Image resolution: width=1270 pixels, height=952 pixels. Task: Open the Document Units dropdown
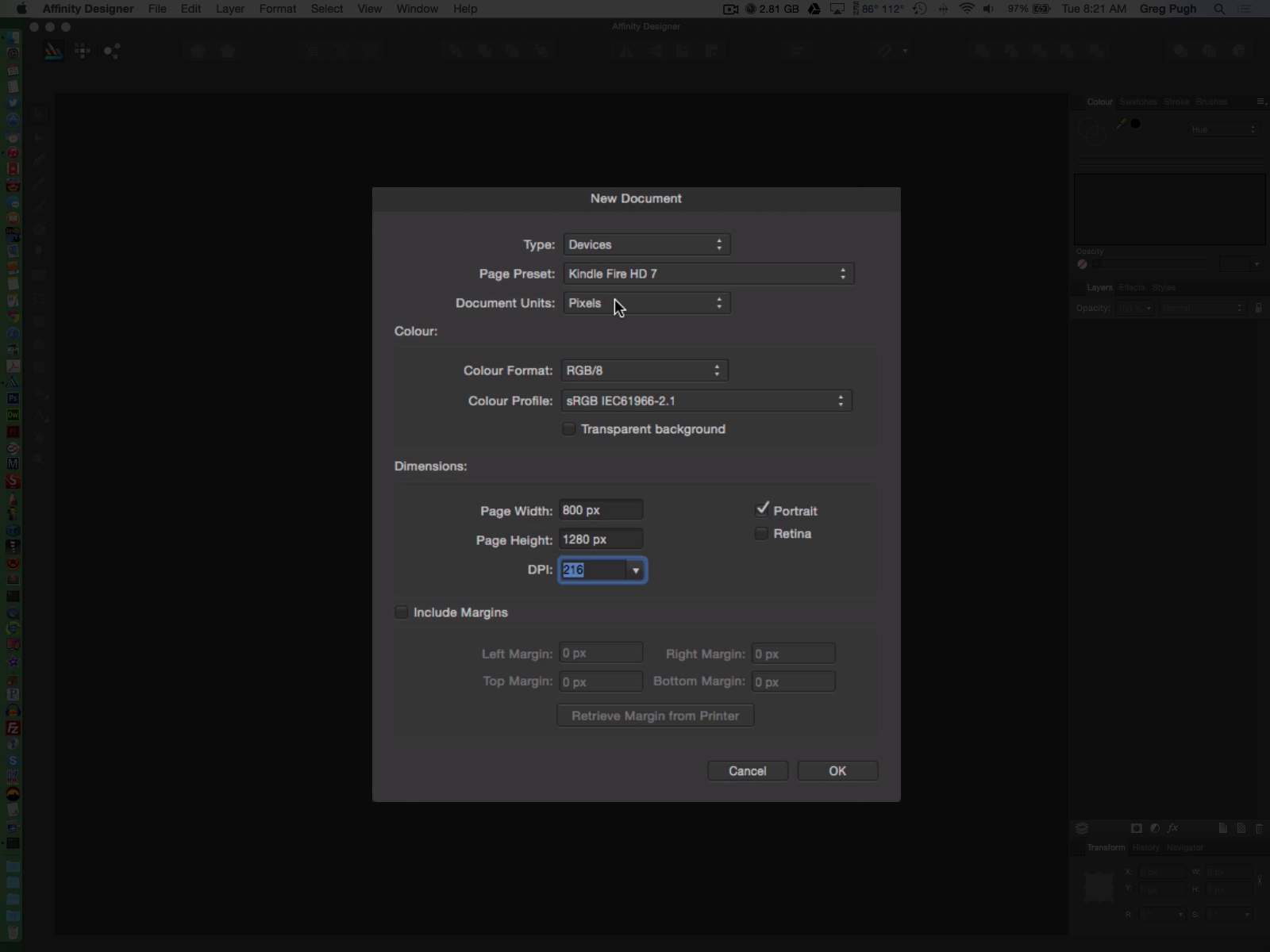[647, 303]
